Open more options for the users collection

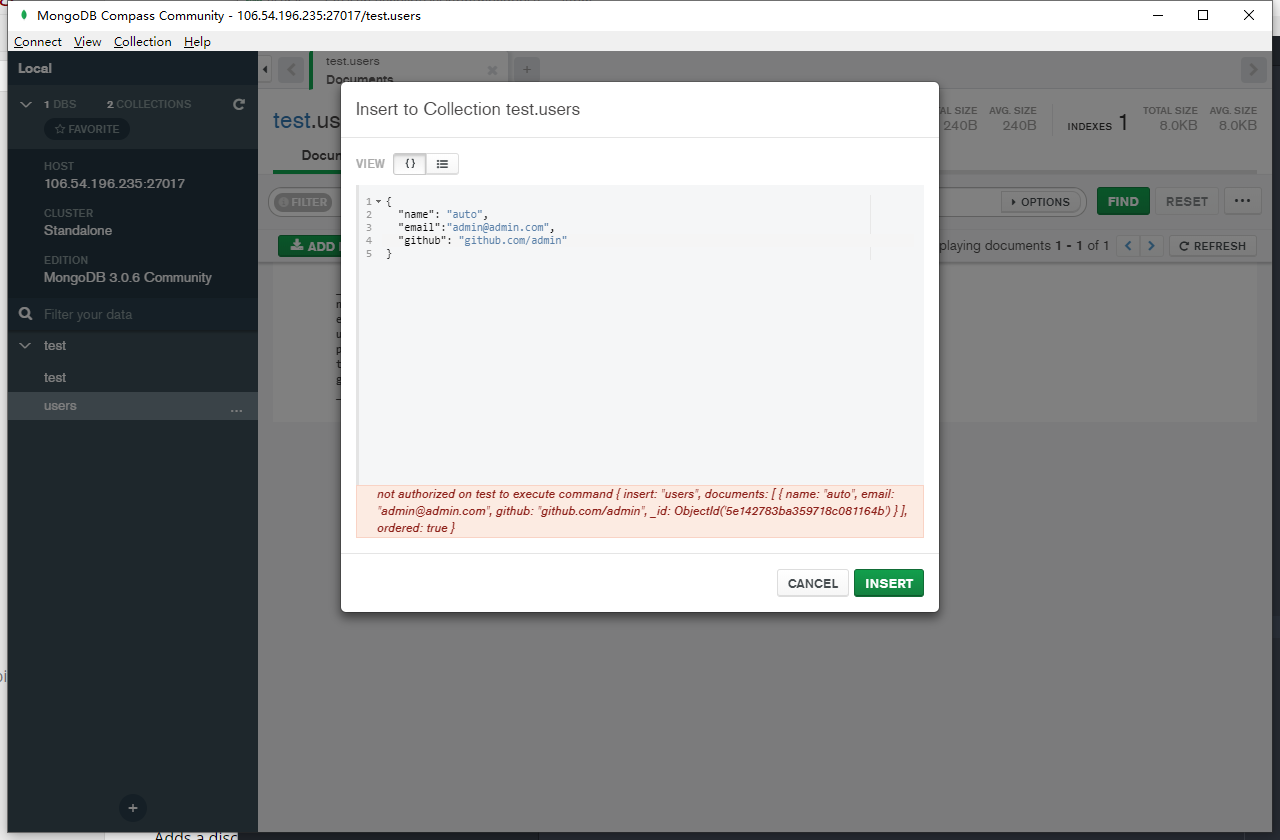tap(236, 410)
